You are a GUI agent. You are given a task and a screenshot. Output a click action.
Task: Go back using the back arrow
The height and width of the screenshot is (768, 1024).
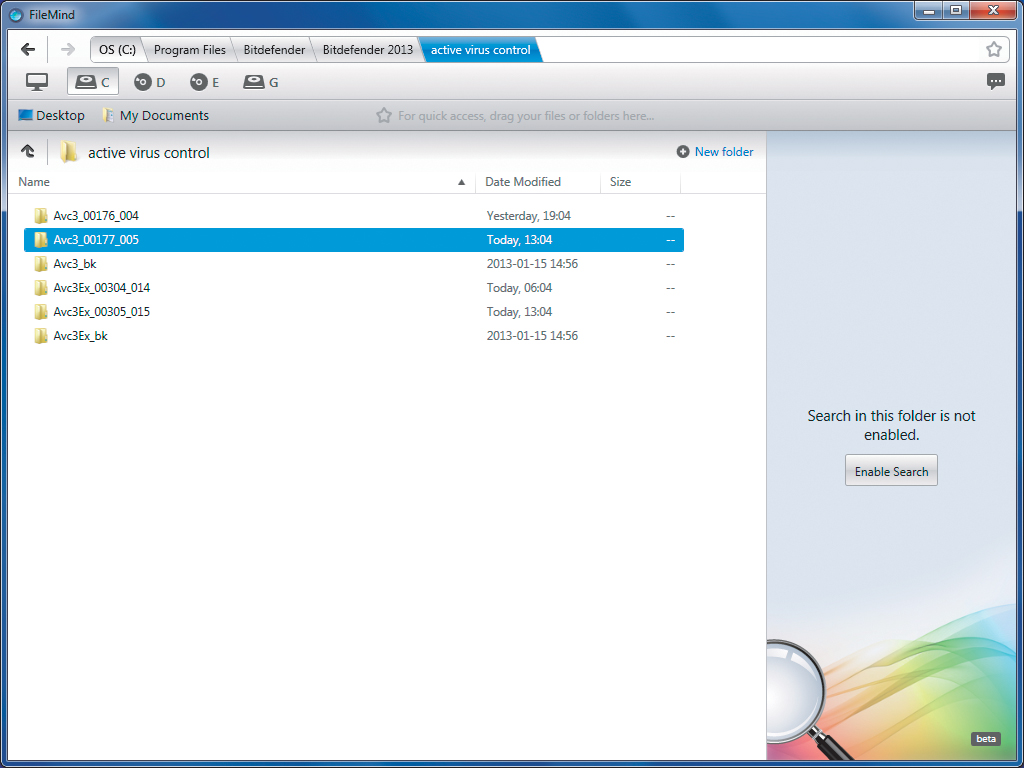28,48
